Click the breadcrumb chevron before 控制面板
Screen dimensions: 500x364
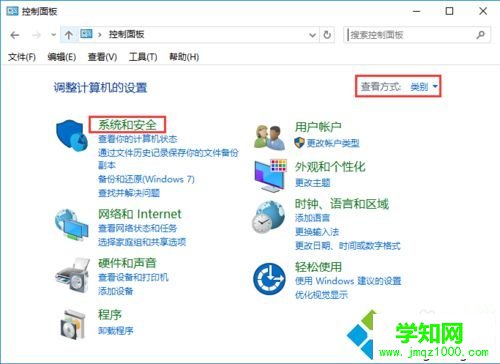[99, 34]
